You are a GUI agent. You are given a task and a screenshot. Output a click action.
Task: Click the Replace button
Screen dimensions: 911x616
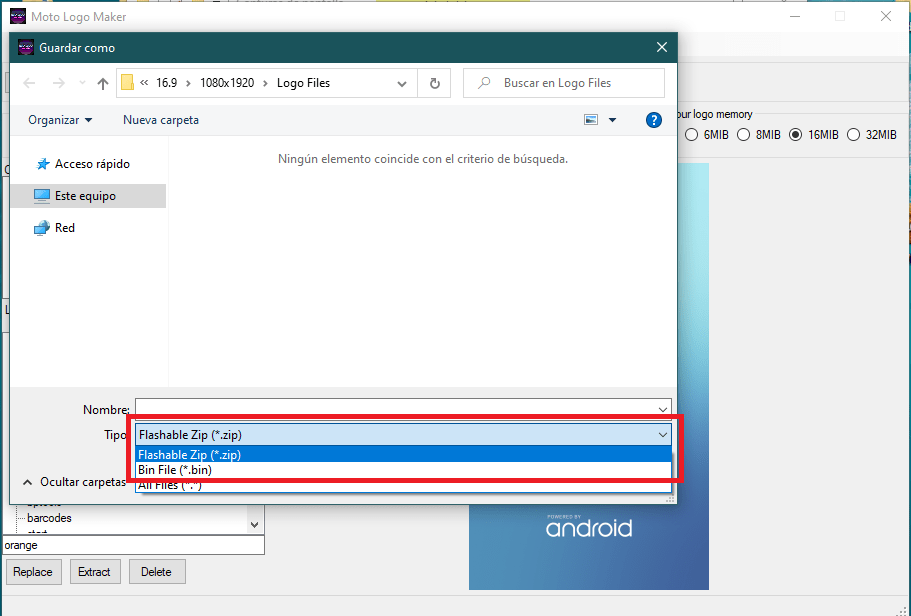coord(34,572)
